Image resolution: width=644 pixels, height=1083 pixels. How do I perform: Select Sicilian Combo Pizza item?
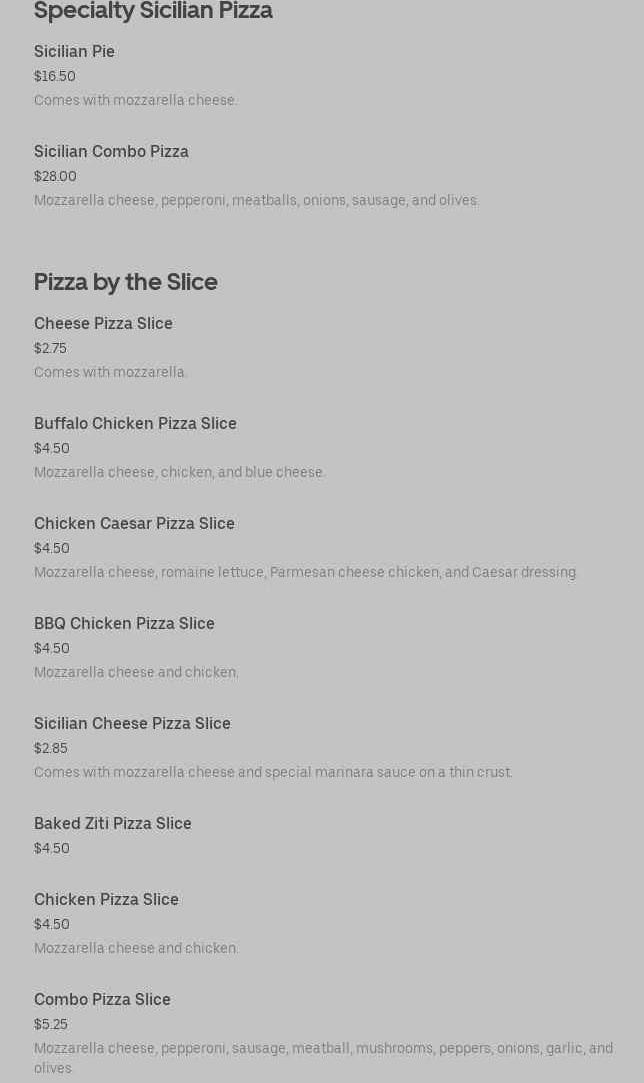[111, 152]
